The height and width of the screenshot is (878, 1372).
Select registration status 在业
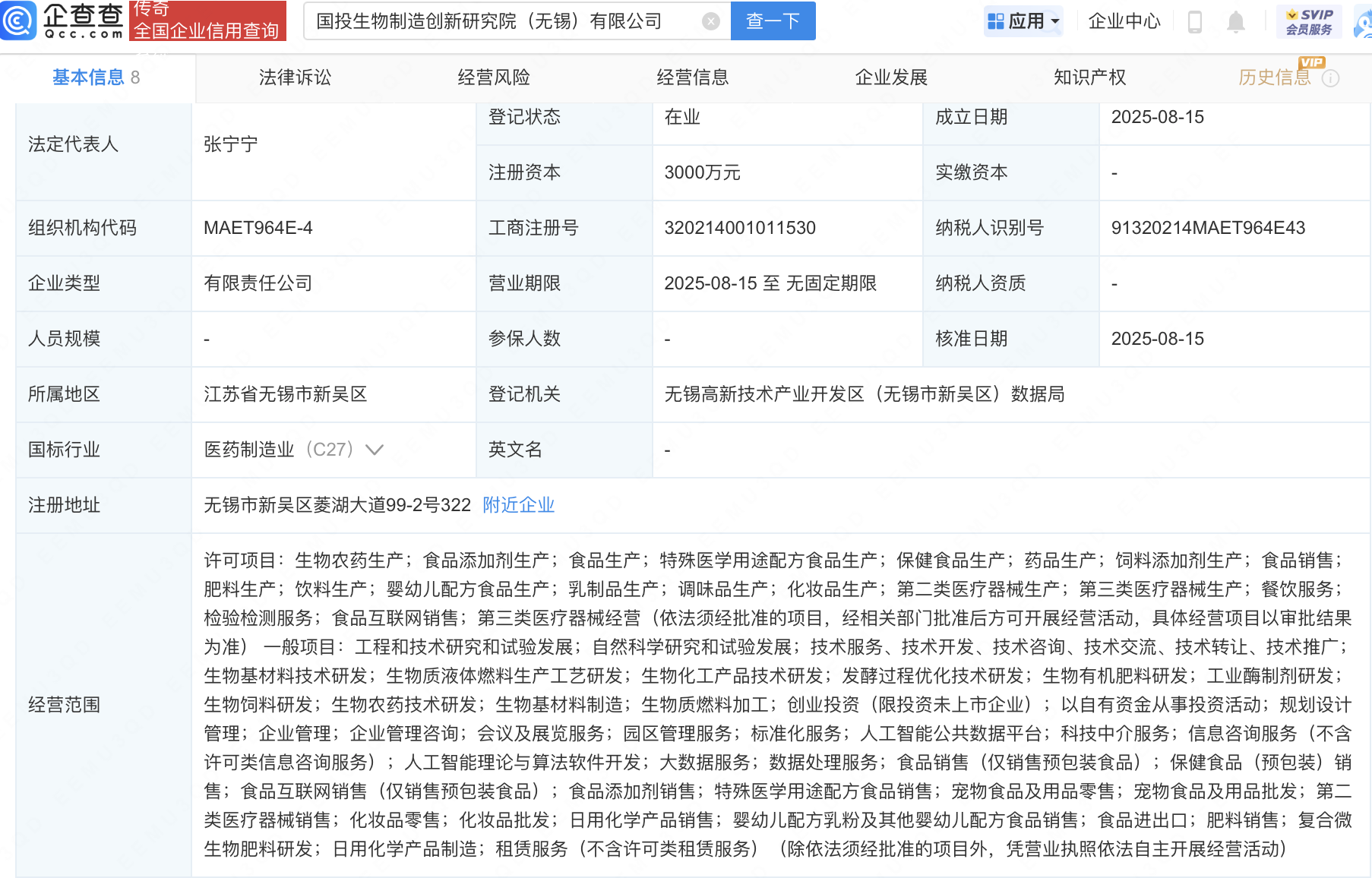(x=682, y=117)
